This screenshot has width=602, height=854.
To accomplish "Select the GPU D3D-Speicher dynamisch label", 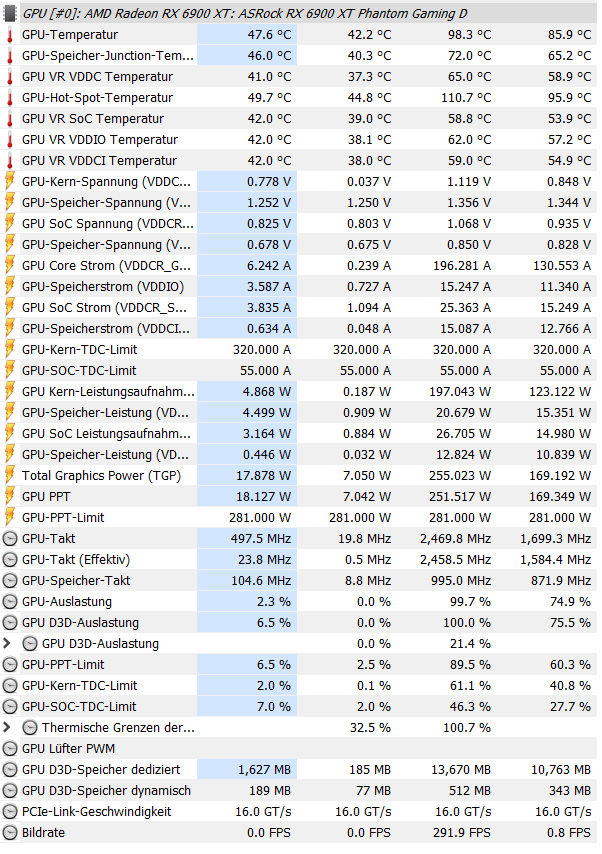I will point(106,791).
